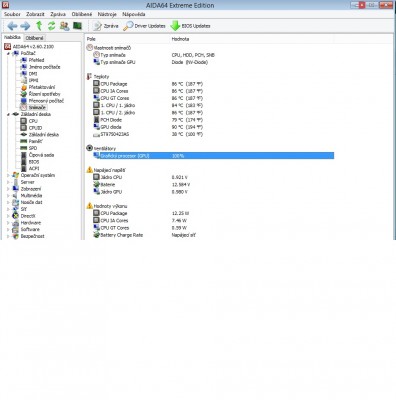Click the green up arrow toolbar icon
396x400 pixels.
click(39, 26)
